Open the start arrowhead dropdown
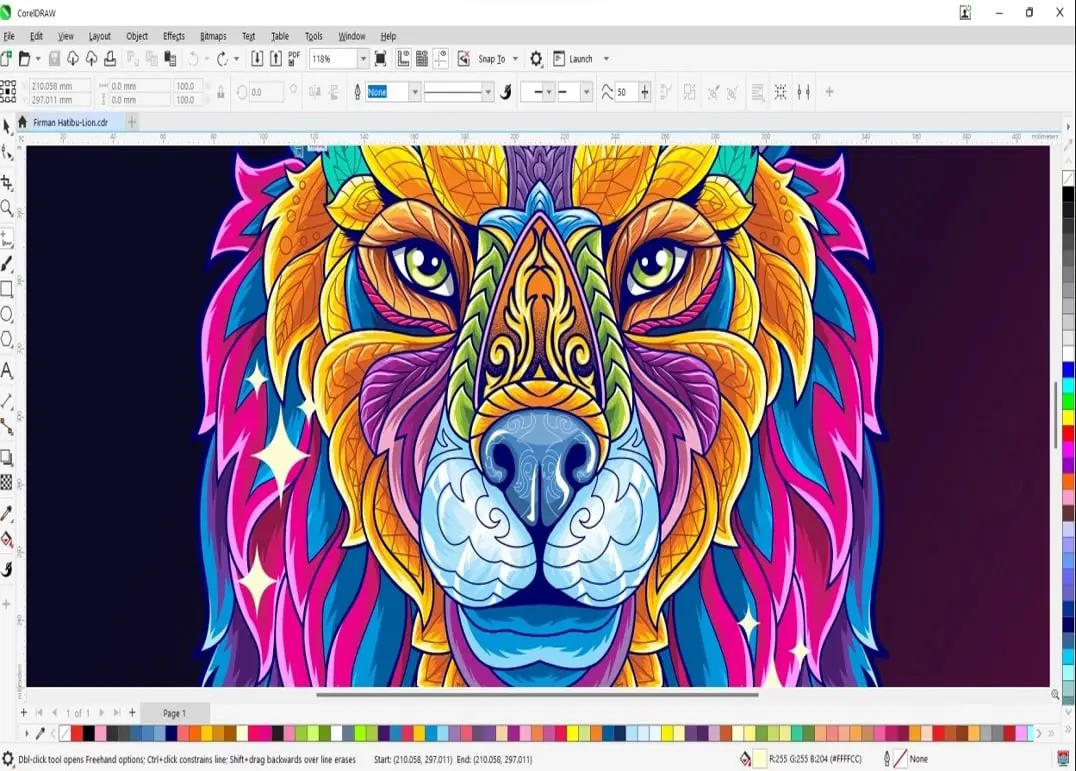The width and height of the screenshot is (1076, 771). coord(548,92)
